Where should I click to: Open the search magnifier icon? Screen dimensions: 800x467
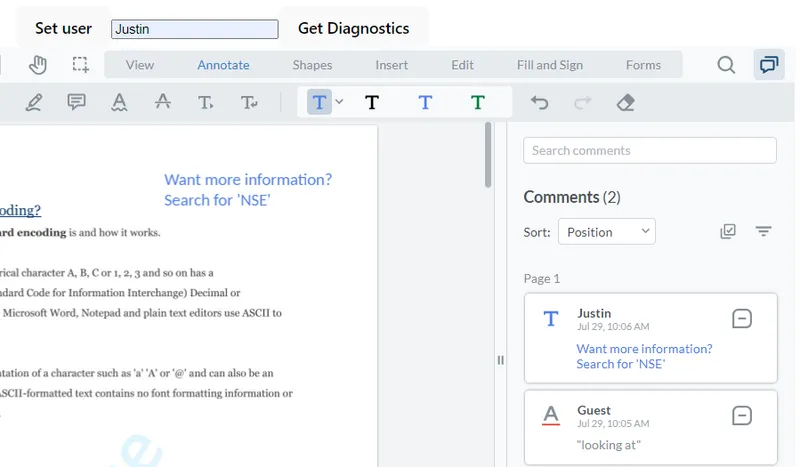tap(726, 65)
